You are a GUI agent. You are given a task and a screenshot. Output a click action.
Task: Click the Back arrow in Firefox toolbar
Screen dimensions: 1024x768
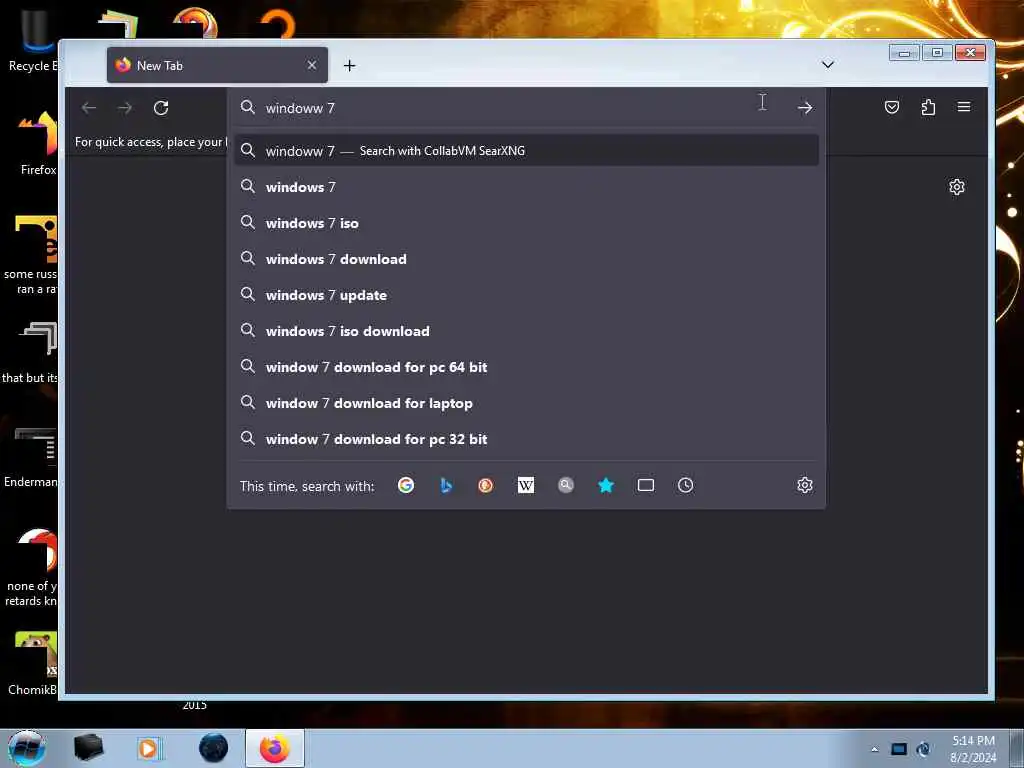89,108
